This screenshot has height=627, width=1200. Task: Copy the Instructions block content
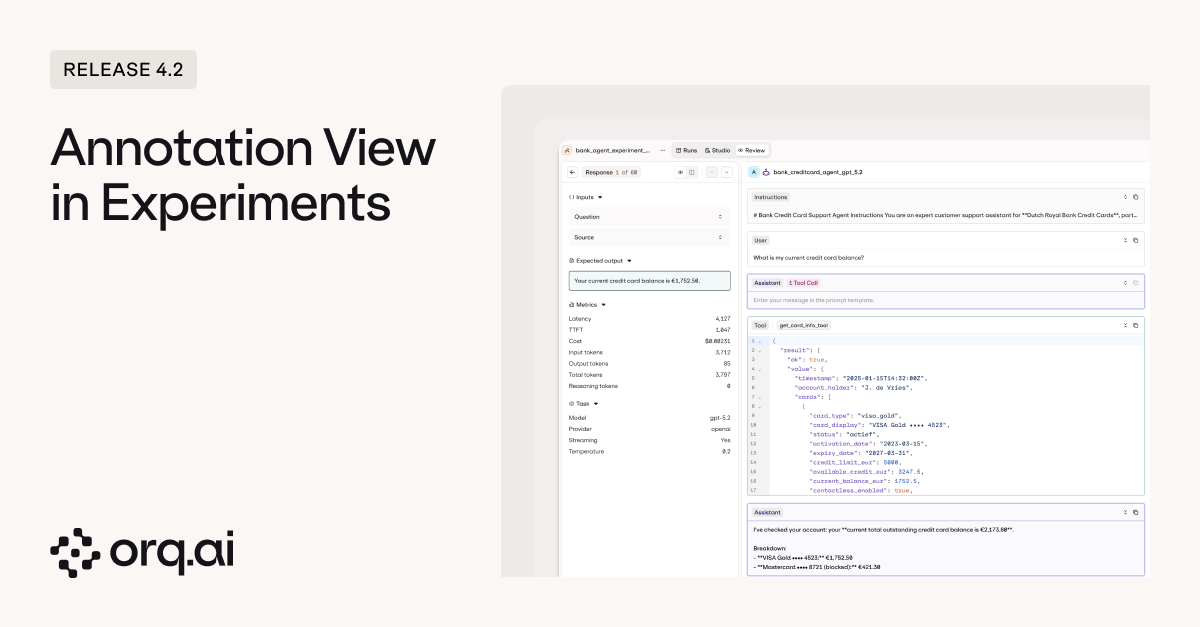(x=1135, y=197)
